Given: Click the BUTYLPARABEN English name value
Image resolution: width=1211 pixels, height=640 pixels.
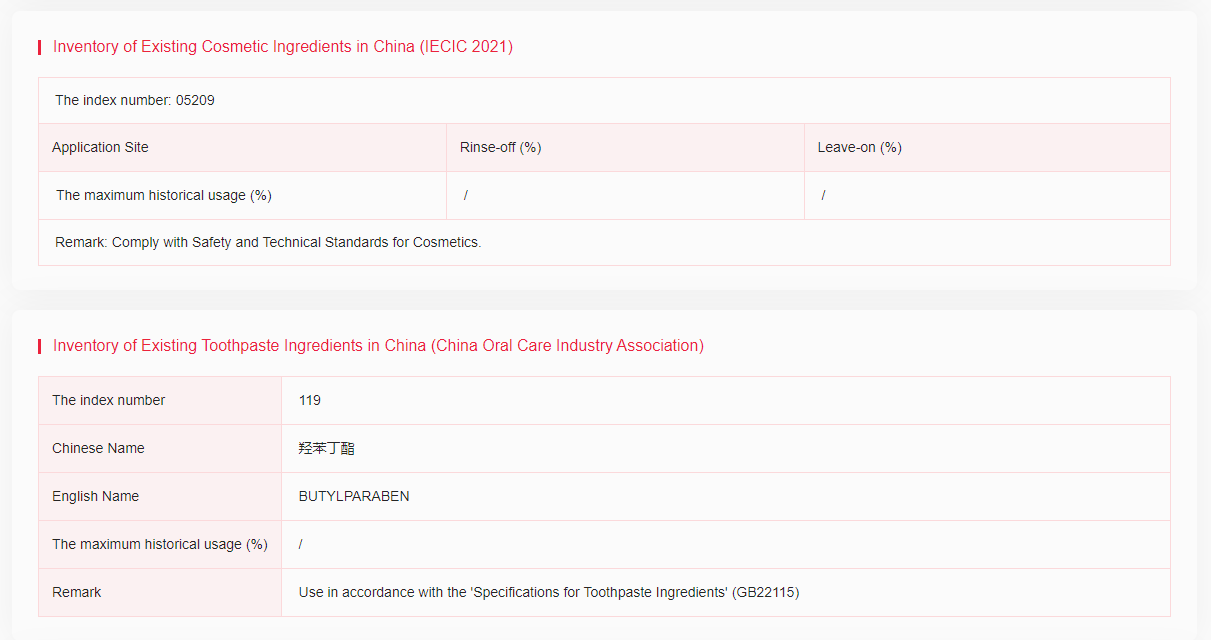Looking at the screenshot, I should 354,496.
